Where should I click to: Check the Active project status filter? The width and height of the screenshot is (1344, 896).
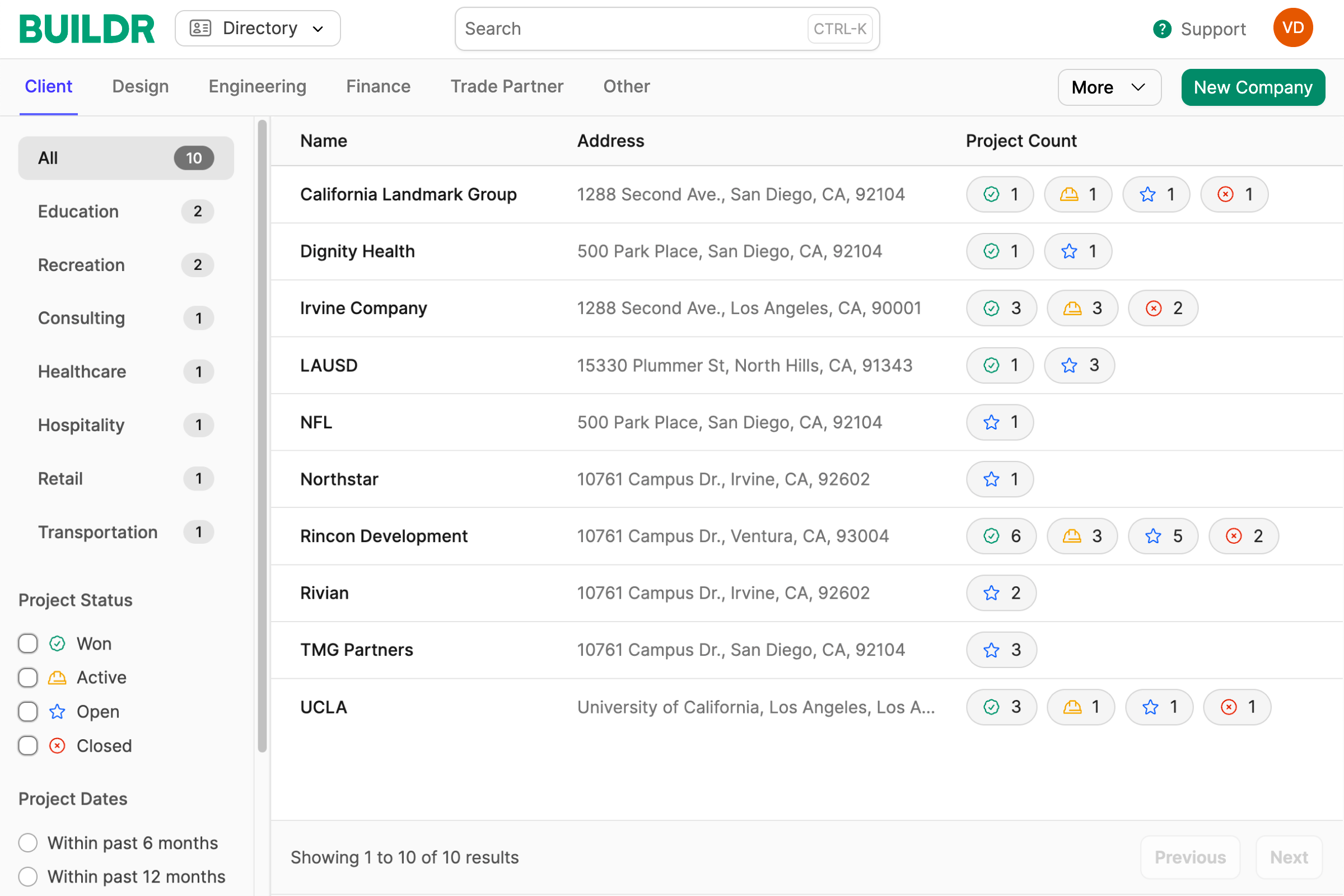pos(28,678)
